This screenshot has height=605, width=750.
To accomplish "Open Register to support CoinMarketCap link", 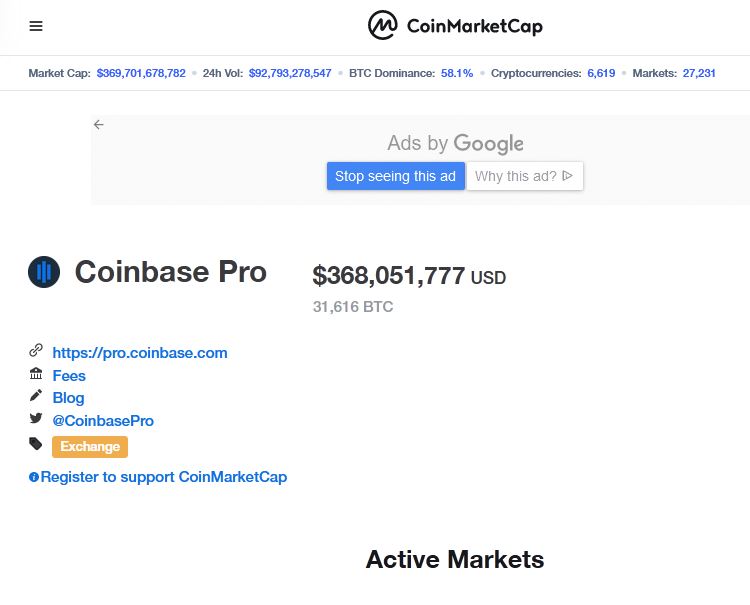I will pos(164,477).
